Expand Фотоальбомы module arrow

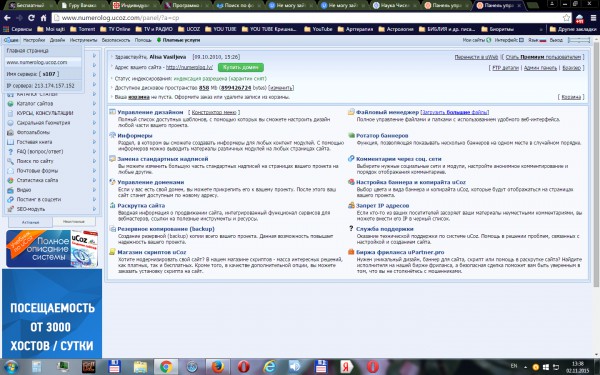[94, 132]
